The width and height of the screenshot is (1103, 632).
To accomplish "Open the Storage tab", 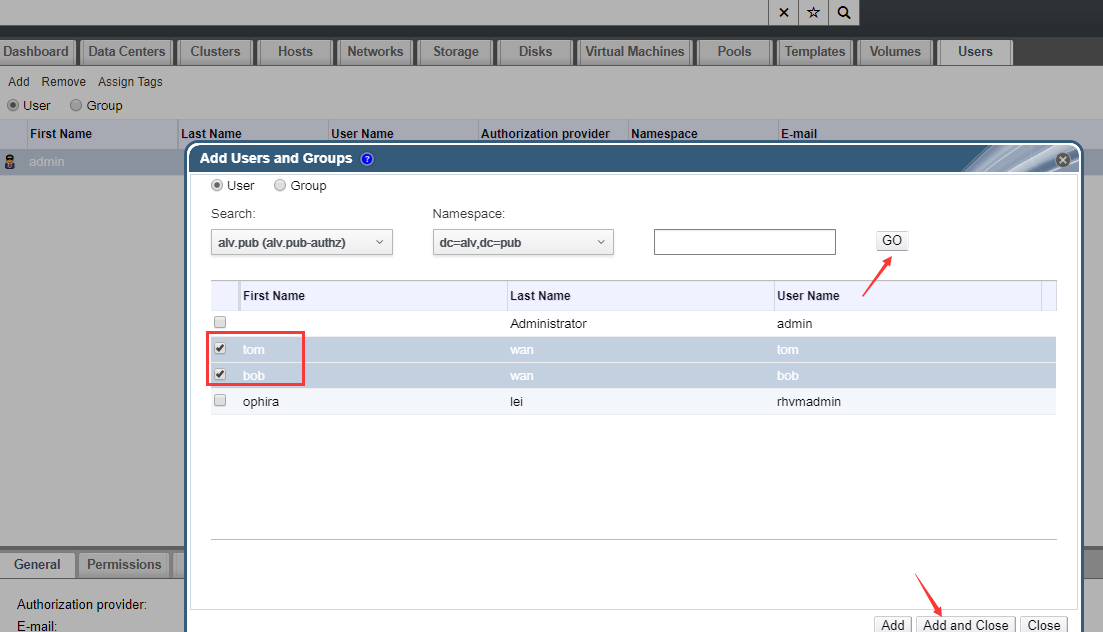I will (455, 52).
